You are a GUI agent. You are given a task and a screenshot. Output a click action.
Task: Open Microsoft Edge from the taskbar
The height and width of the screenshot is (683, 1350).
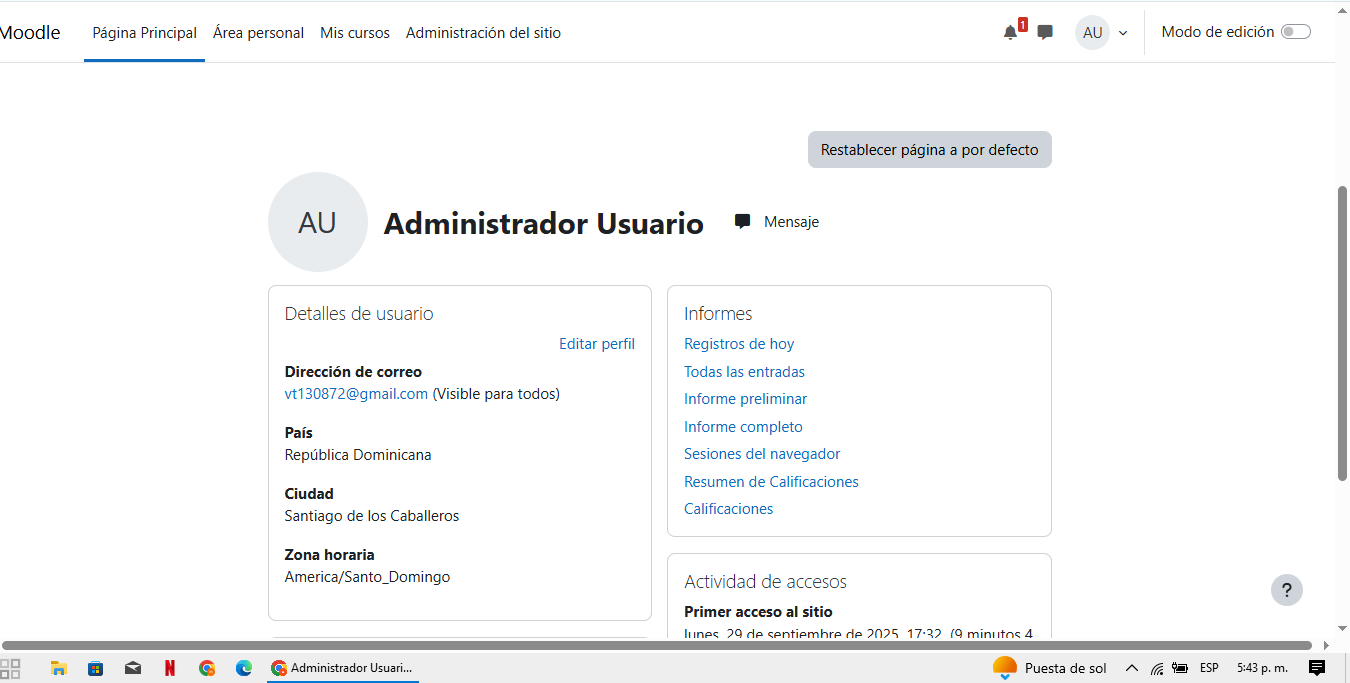coord(243,668)
